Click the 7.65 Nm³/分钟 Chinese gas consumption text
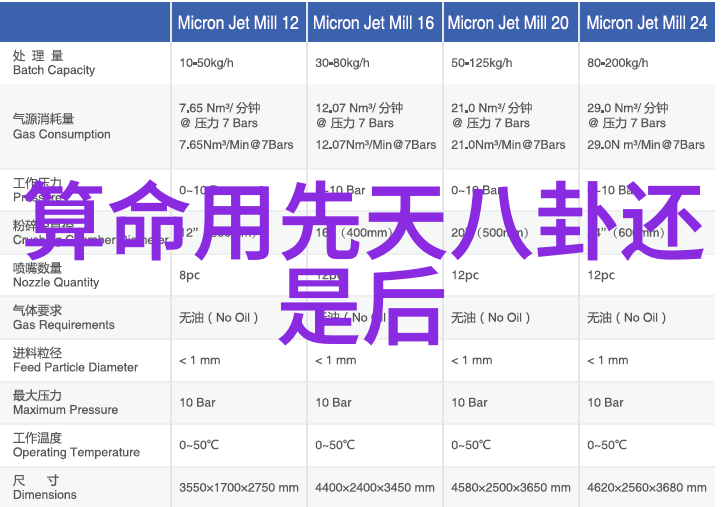Image resolution: width=722 pixels, height=507 pixels. [220, 108]
